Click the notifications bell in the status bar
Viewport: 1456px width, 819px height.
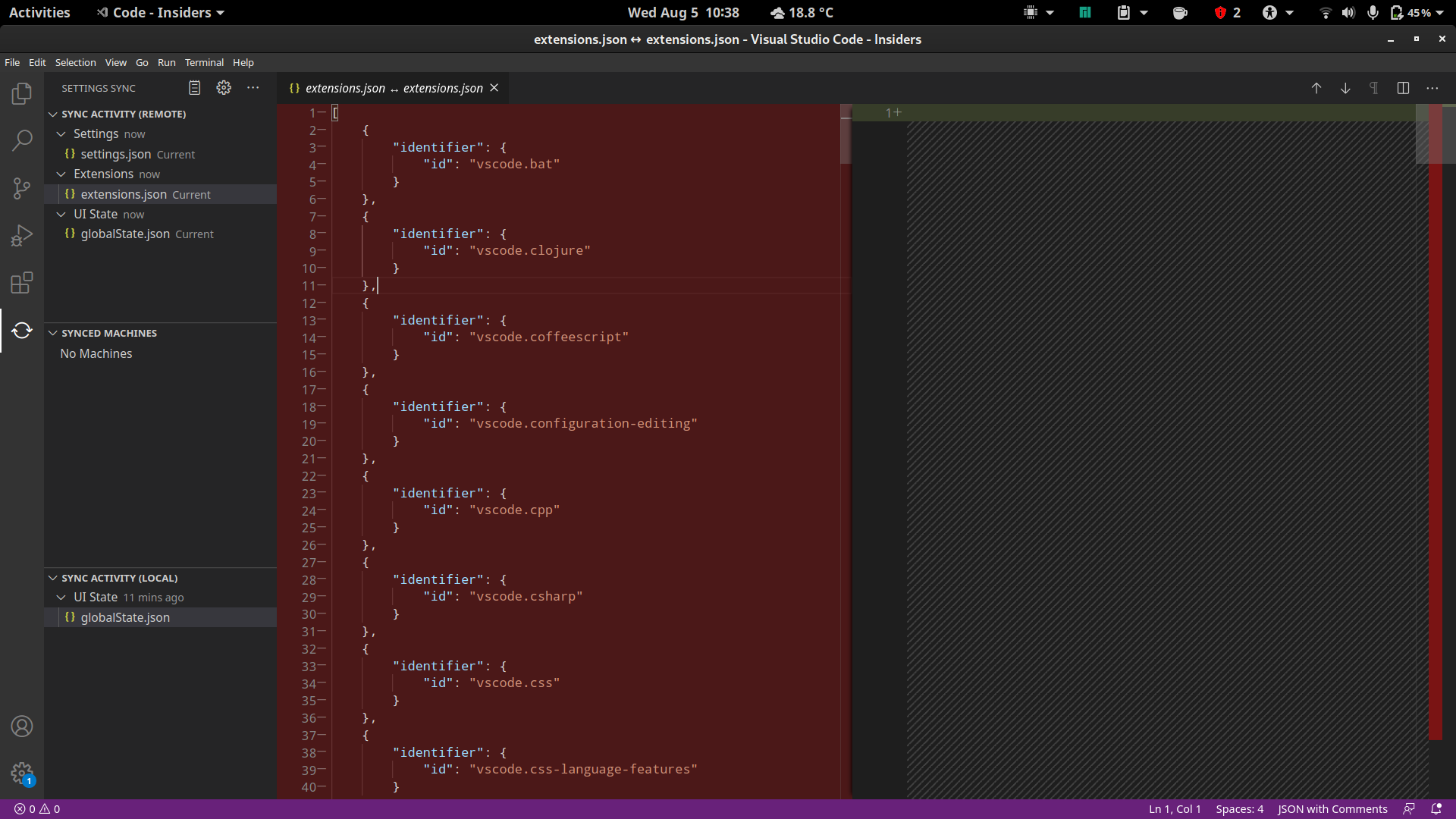(x=1437, y=808)
